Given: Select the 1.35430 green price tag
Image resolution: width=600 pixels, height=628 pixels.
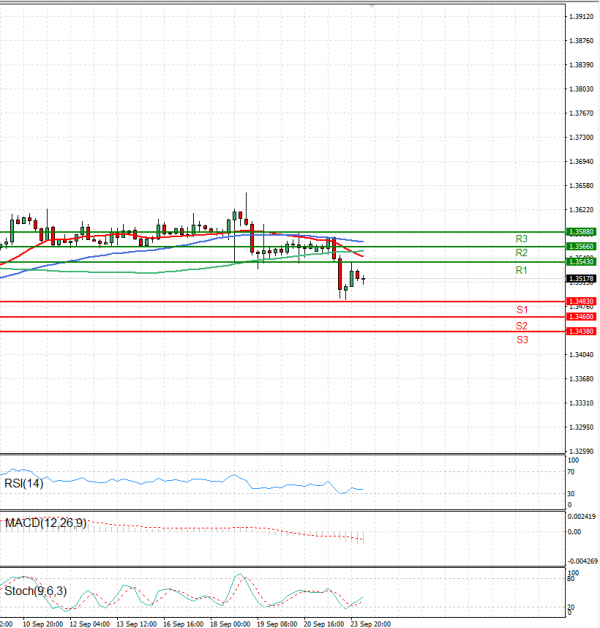Looking at the screenshot, I should tap(580, 262).
